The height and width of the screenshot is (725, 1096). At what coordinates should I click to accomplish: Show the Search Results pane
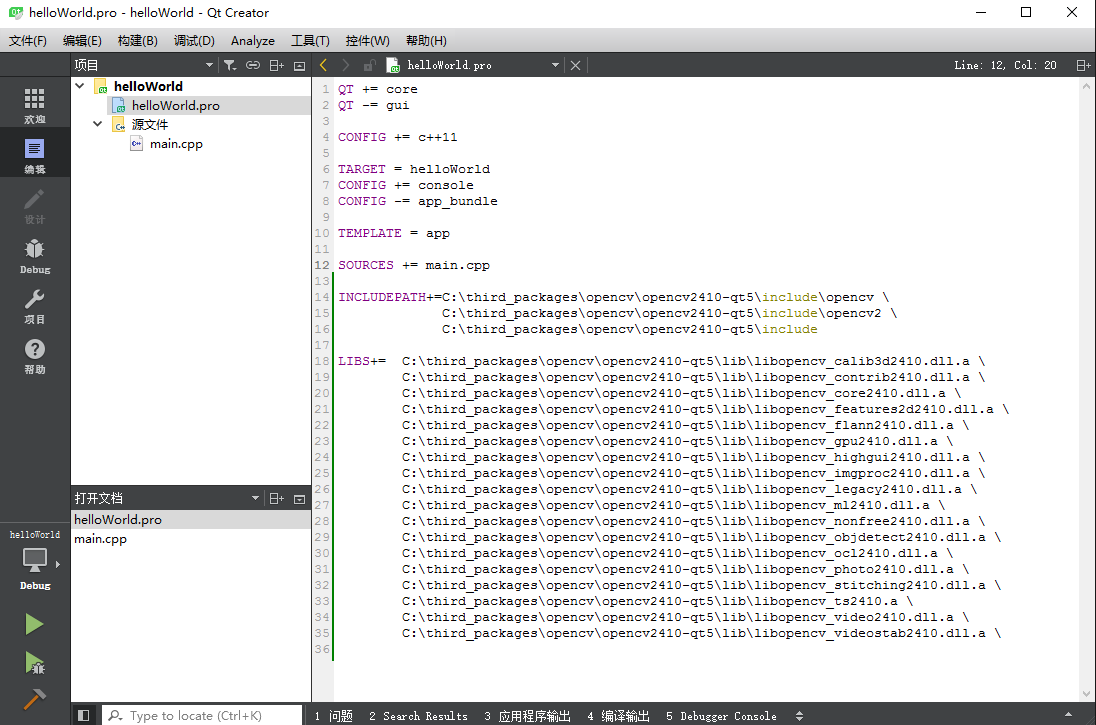(x=418, y=716)
